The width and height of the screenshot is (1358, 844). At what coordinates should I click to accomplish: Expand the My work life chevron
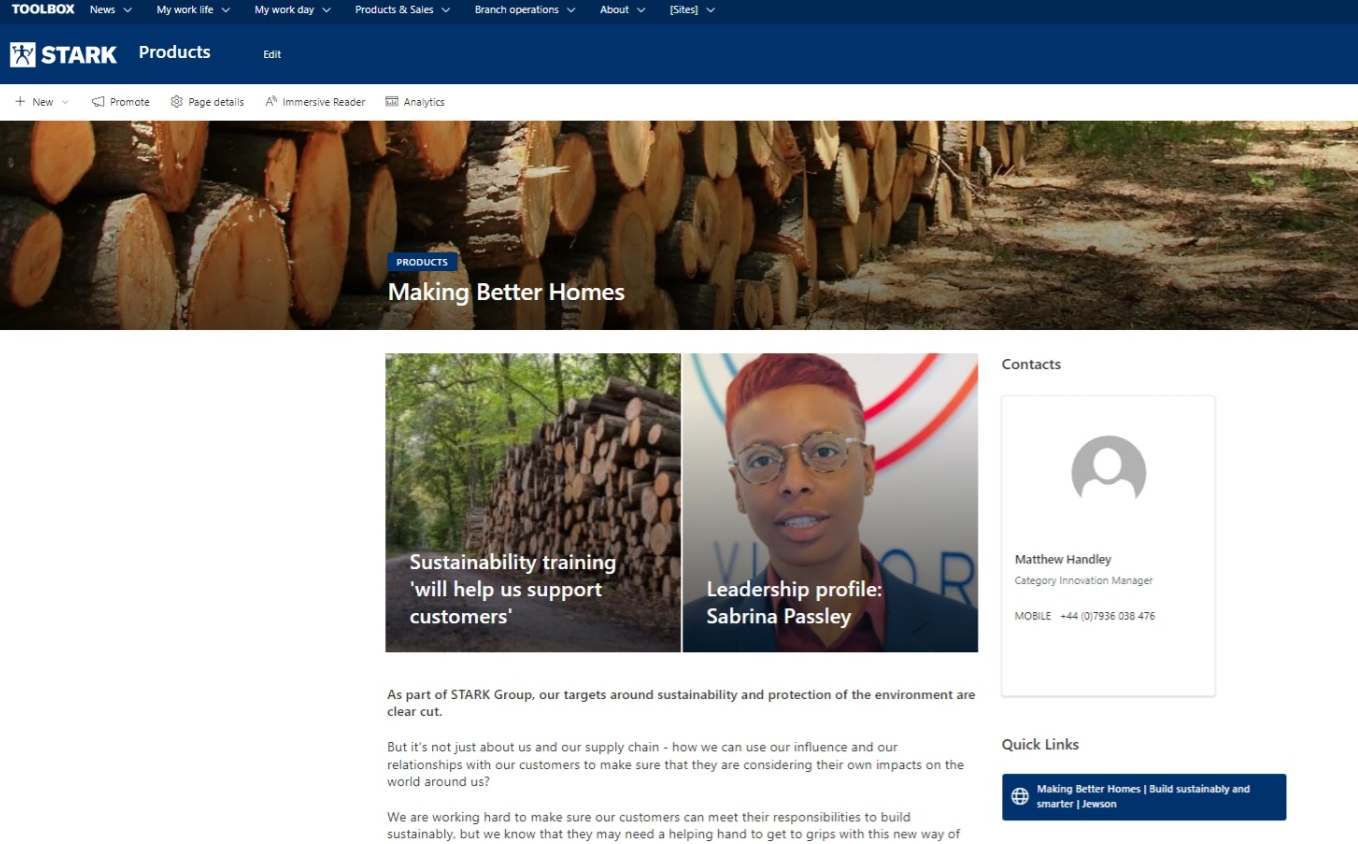225,10
